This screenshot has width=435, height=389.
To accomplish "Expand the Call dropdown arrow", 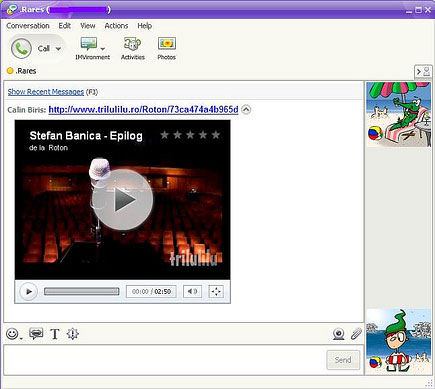I will tap(58, 49).
